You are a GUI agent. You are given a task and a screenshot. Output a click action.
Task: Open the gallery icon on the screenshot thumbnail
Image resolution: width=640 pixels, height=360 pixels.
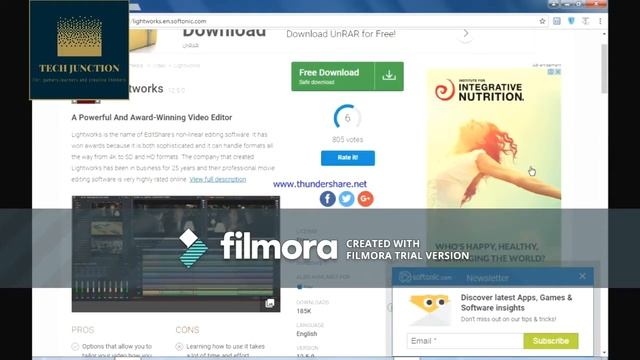(x=269, y=303)
